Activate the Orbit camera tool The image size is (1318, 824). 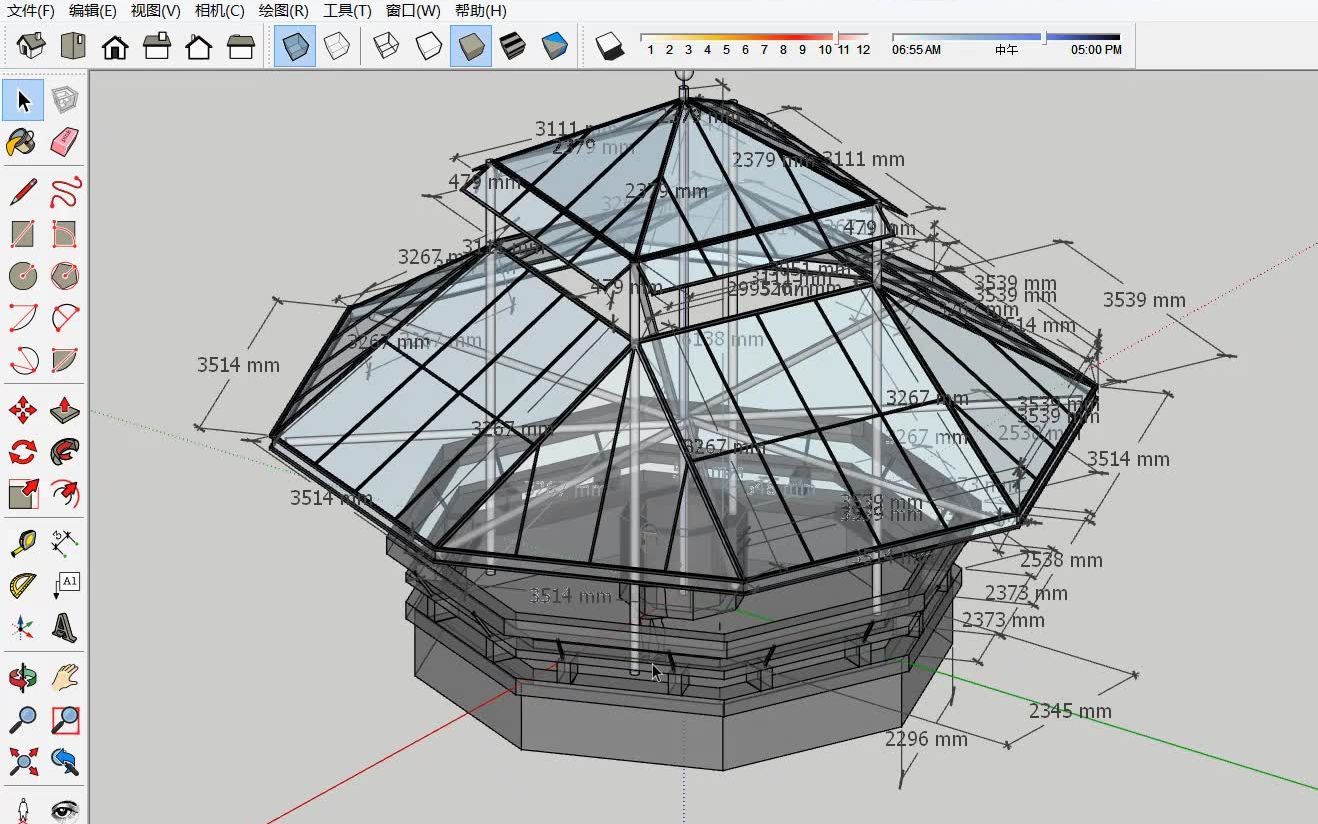(23, 677)
